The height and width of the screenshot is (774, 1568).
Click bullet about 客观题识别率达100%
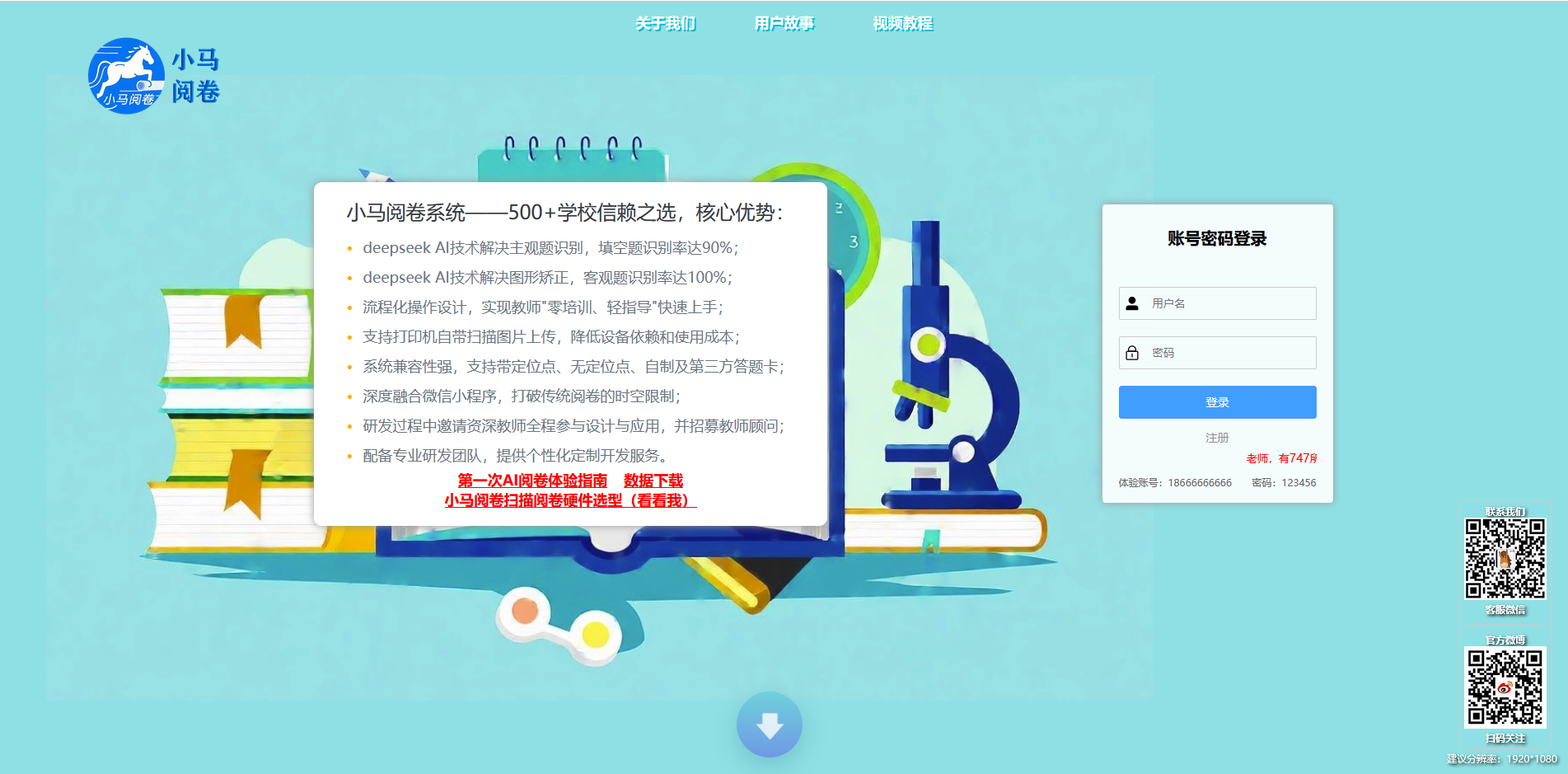click(x=547, y=278)
